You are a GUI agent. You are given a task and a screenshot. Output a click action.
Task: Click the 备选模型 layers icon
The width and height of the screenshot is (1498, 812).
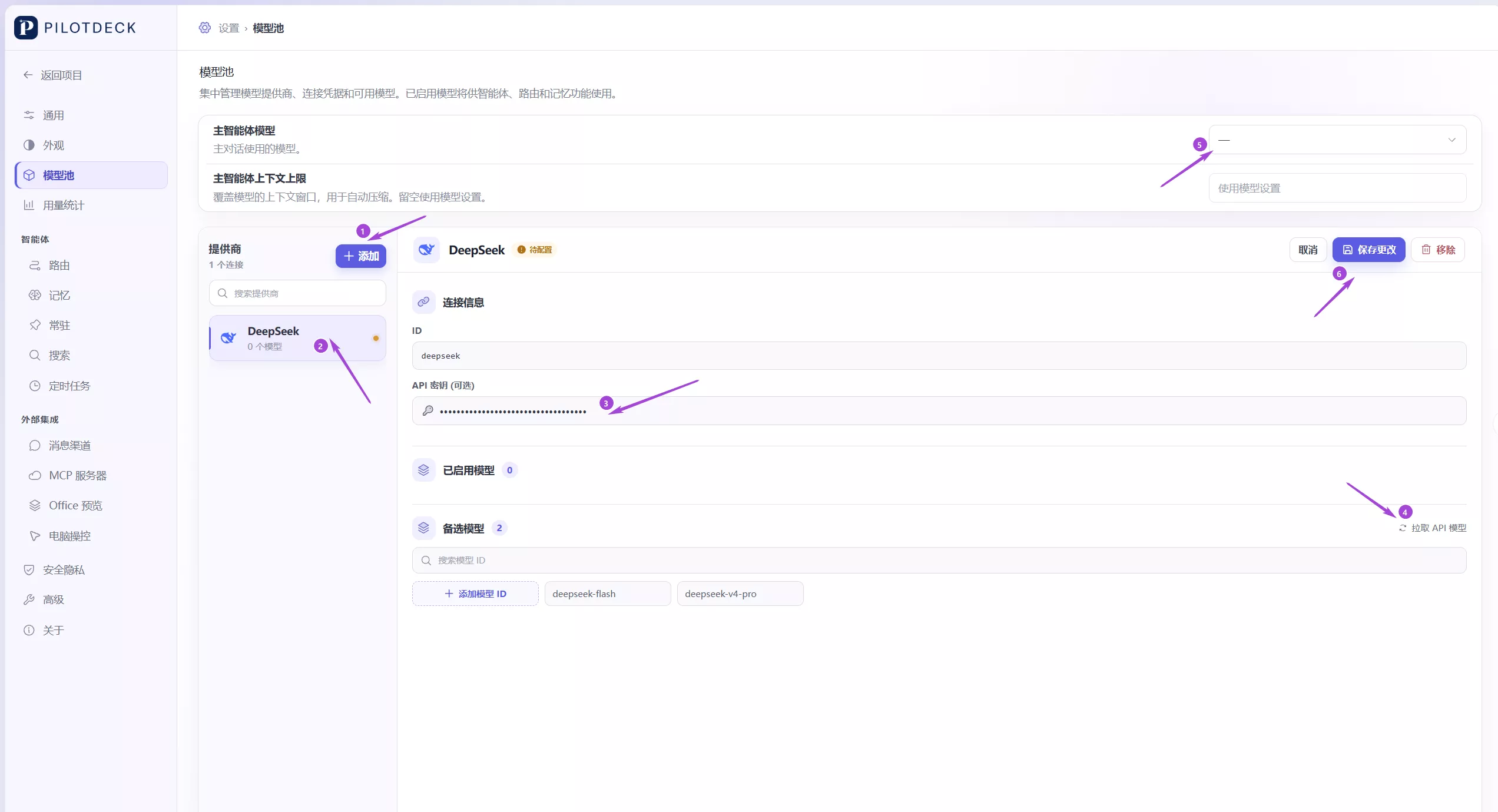(423, 528)
